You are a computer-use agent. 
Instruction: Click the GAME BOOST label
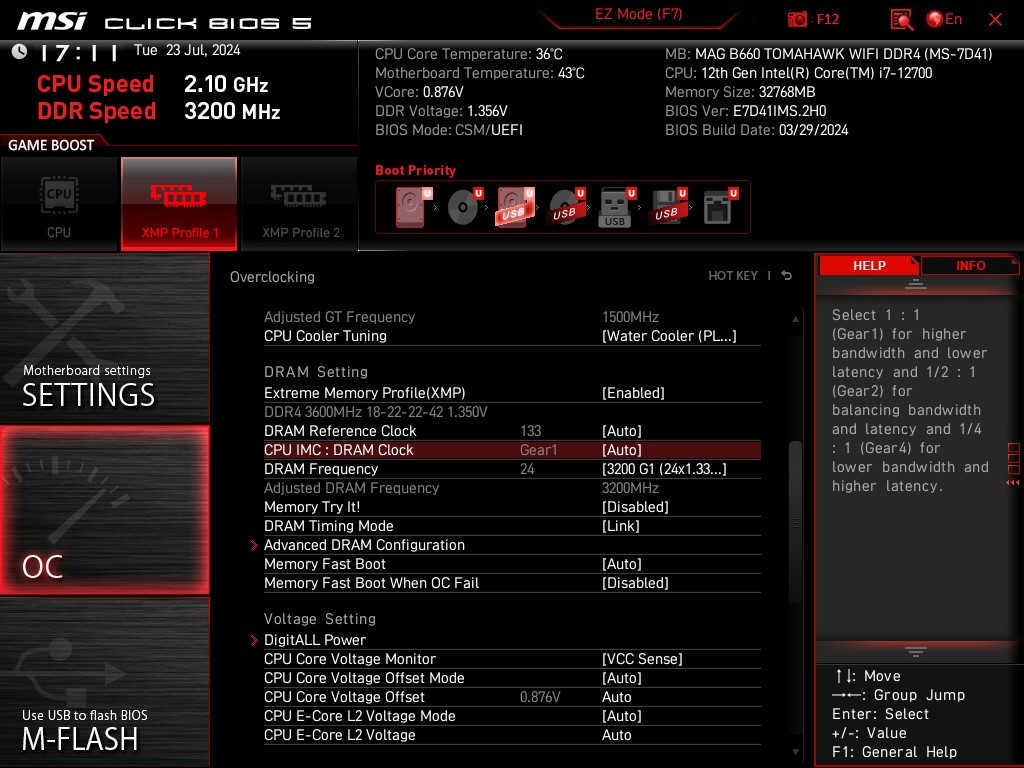[x=51, y=145]
